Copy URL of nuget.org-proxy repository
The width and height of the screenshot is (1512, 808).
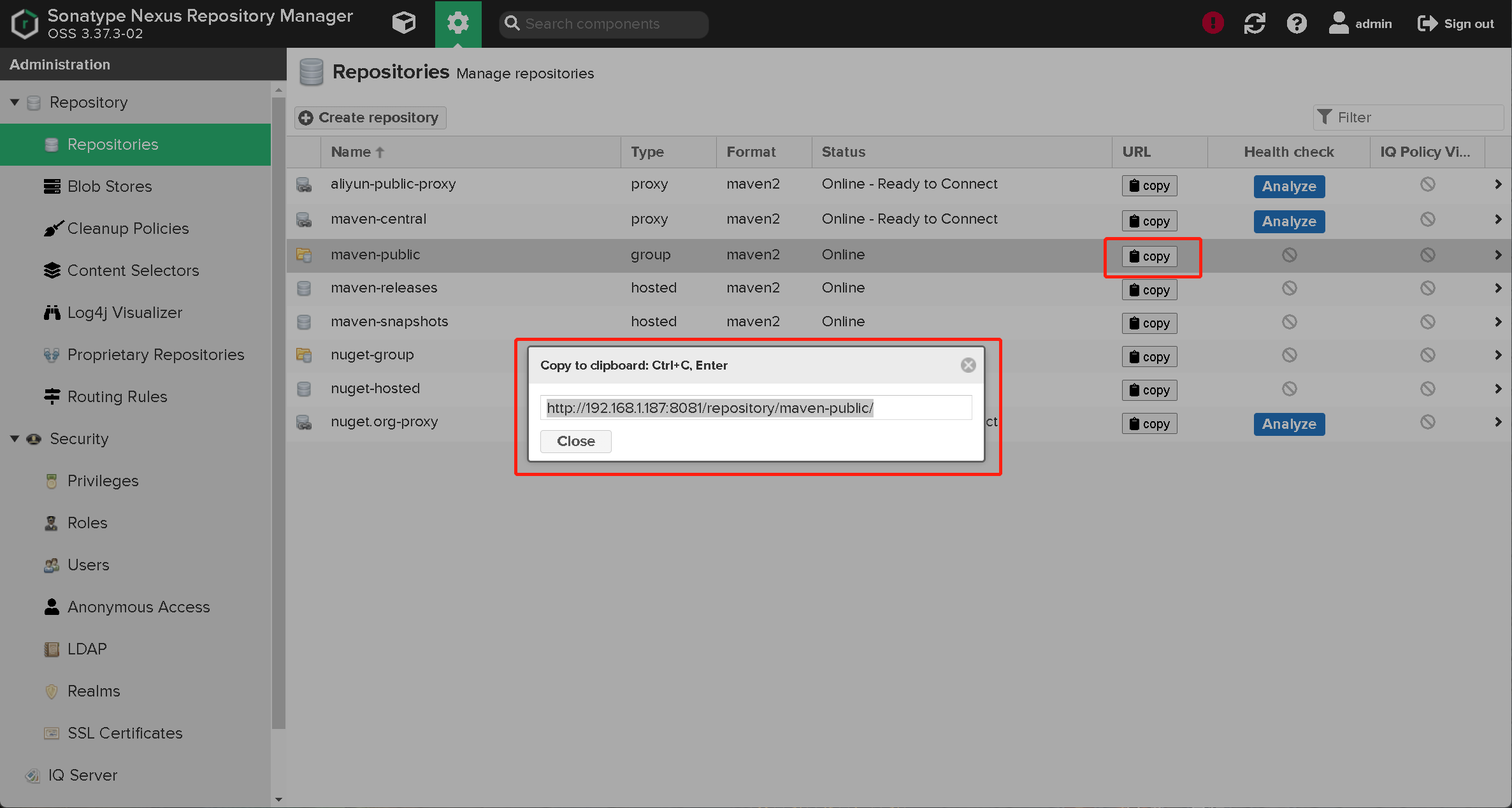click(1149, 424)
